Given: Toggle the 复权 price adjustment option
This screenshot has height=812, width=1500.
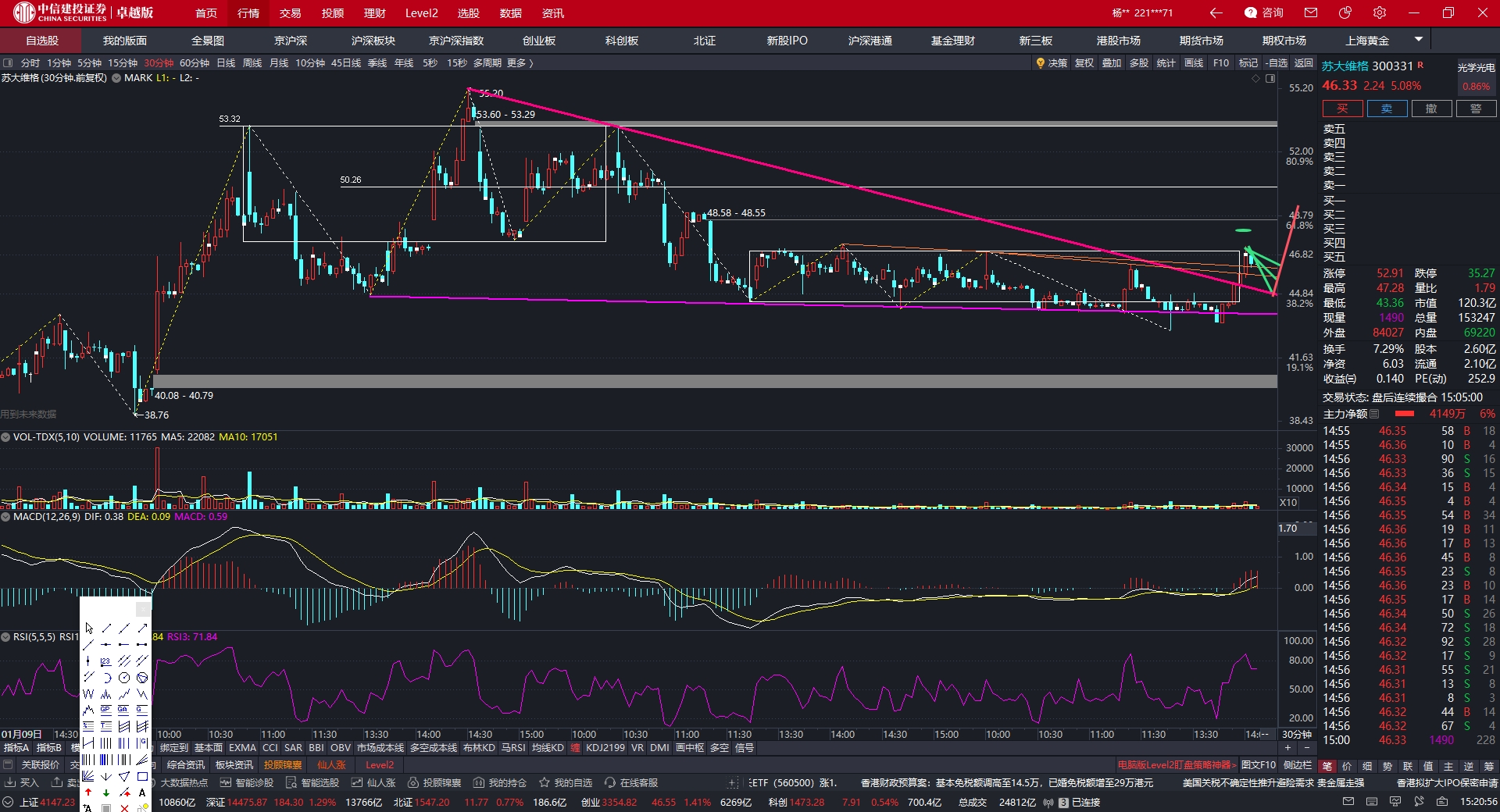Looking at the screenshot, I should tap(1084, 62).
